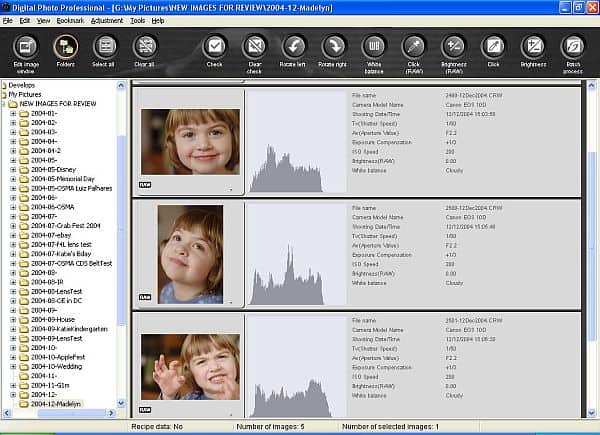Open the Adjustment menu

[x=107, y=21]
